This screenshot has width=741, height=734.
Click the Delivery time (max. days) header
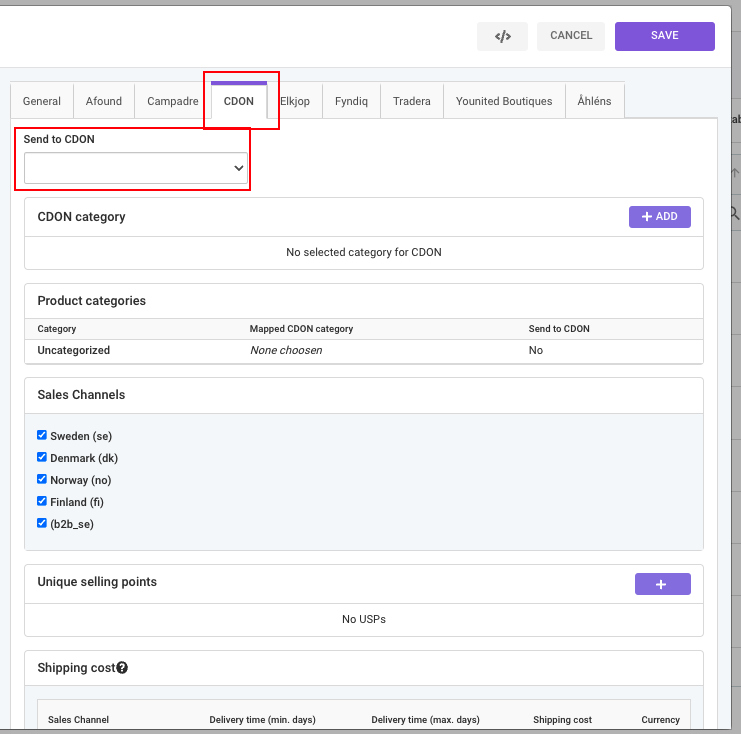(x=425, y=720)
